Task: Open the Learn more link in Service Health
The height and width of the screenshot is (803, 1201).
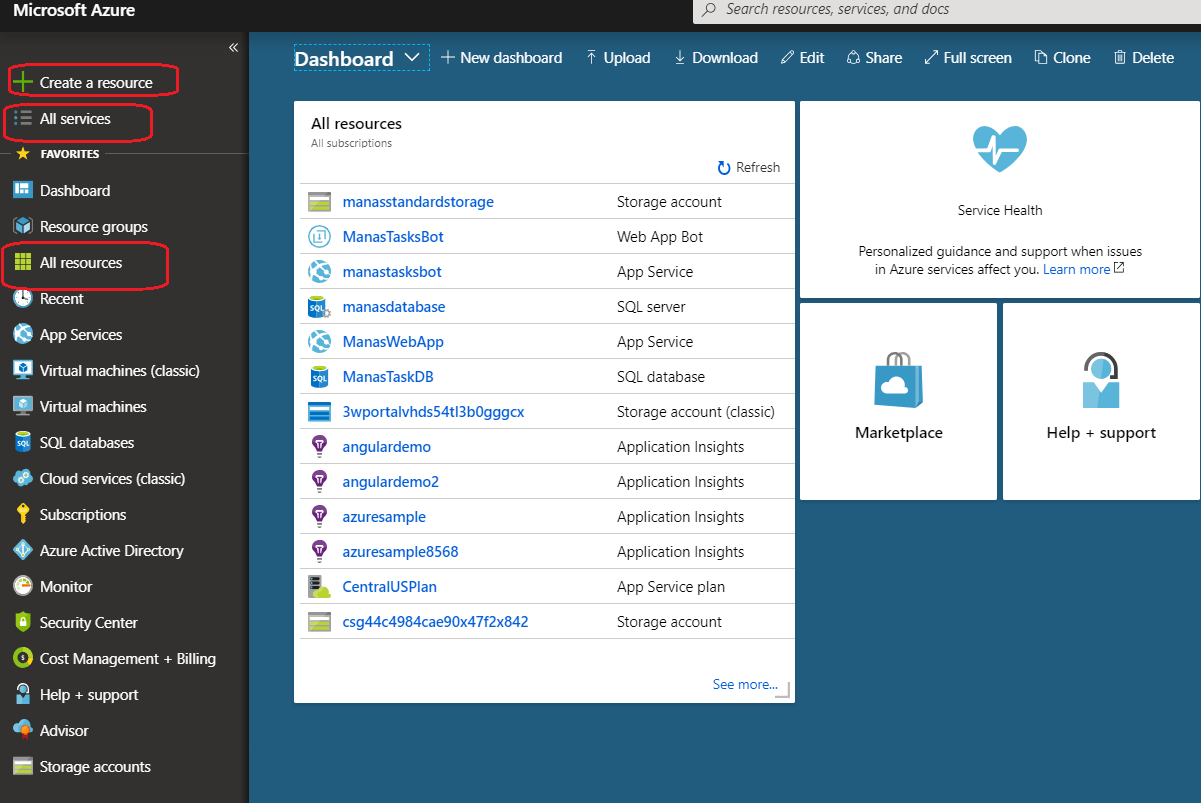Action: tap(1084, 269)
